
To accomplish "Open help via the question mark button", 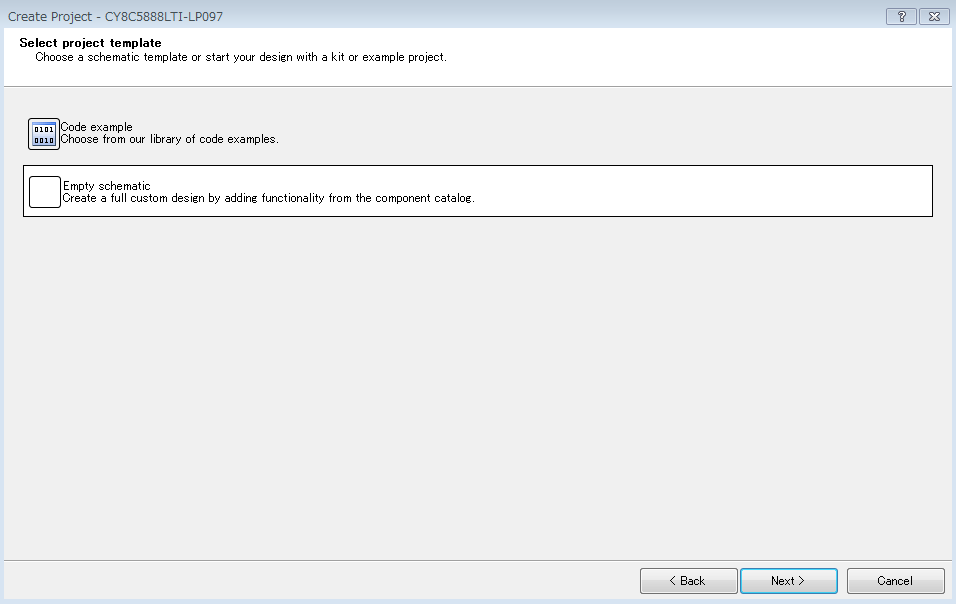I will [901, 16].
